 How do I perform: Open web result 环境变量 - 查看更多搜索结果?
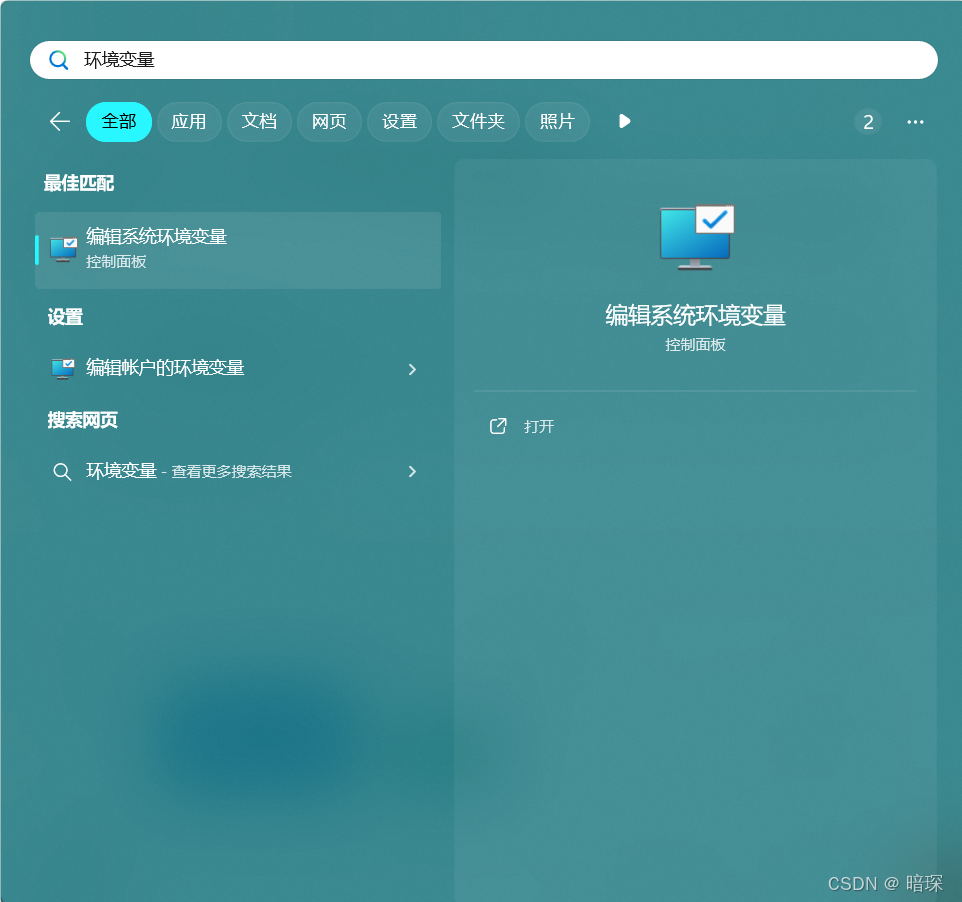tap(238, 471)
